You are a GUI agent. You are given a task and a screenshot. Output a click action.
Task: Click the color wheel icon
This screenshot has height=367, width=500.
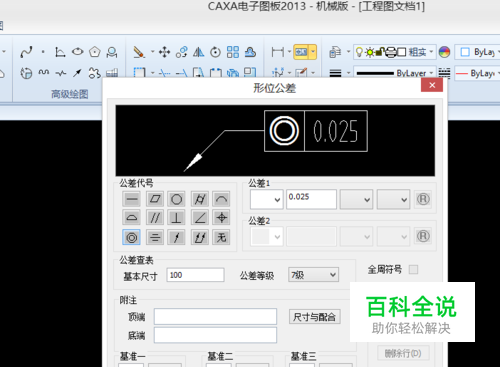click(444, 52)
